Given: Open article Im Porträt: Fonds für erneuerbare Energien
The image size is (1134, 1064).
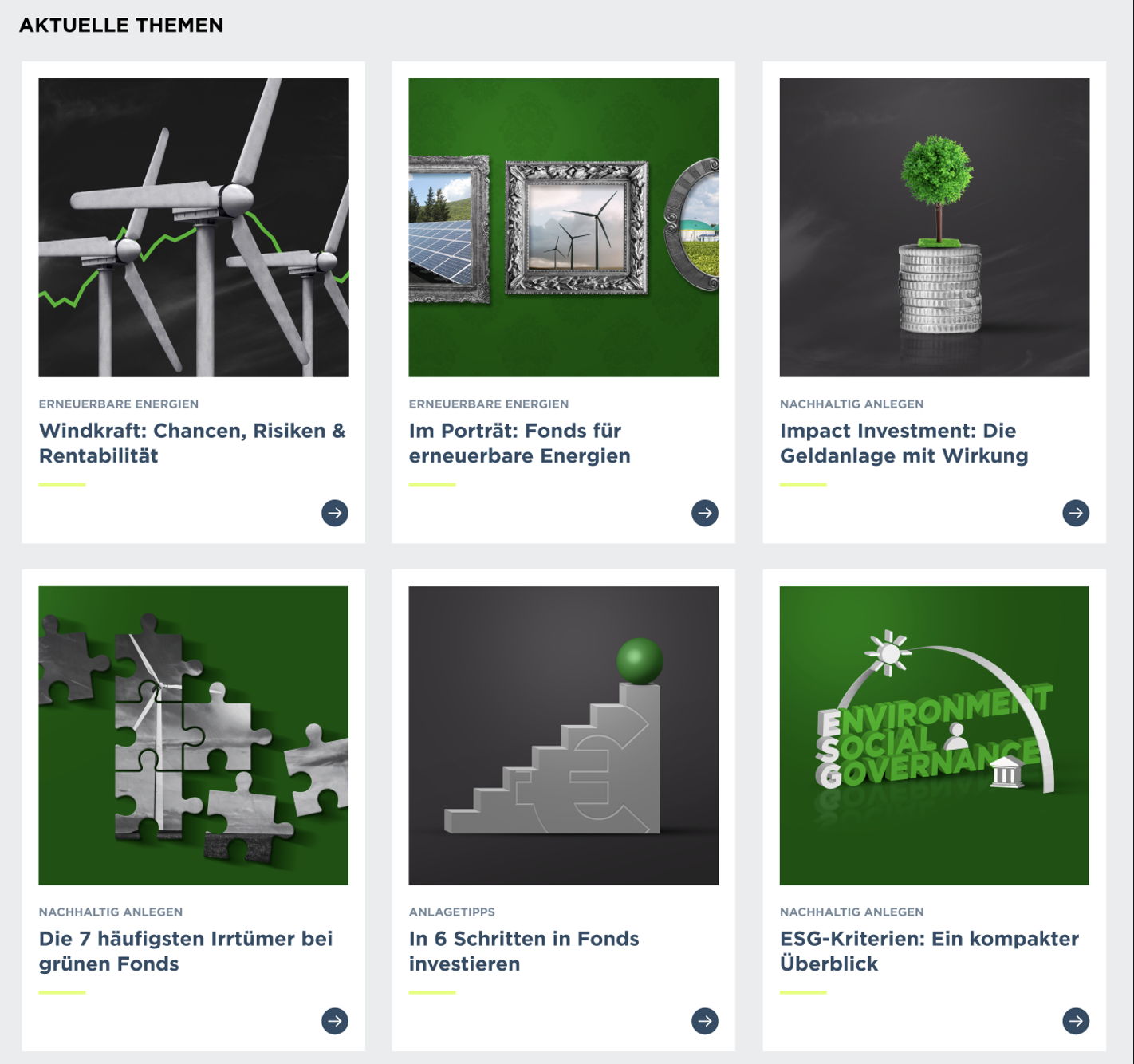Looking at the screenshot, I should [x=520, y=443].
